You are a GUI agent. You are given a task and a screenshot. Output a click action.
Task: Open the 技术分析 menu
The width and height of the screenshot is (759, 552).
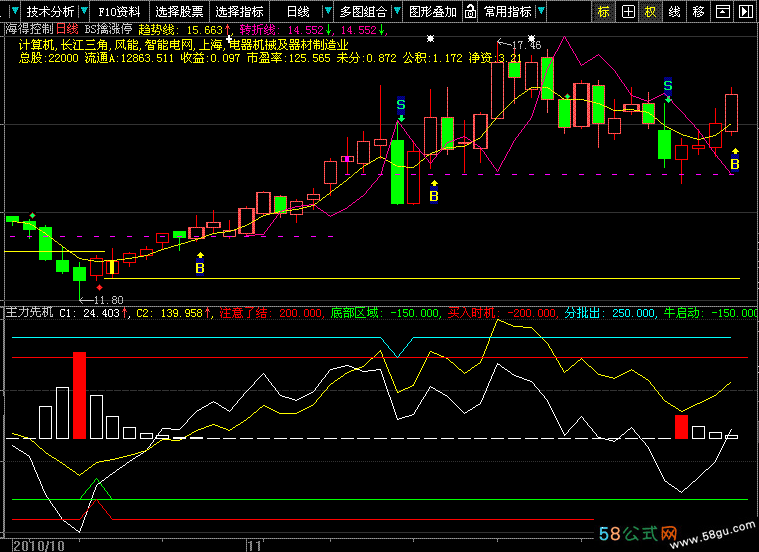coord(50,11)
